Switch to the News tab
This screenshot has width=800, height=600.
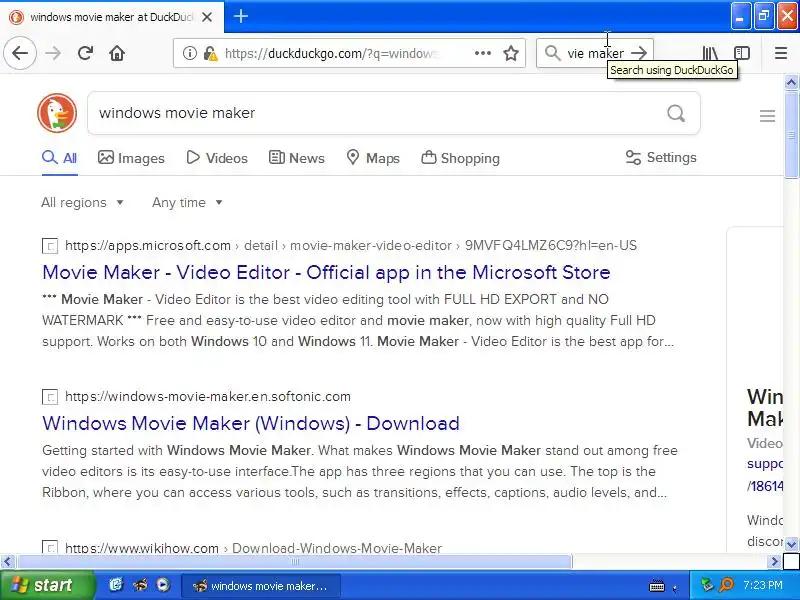click(296, 158)
